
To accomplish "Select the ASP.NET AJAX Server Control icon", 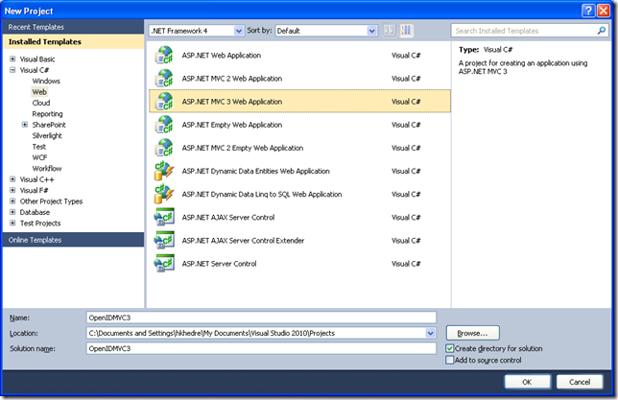I will click(164, 217).
